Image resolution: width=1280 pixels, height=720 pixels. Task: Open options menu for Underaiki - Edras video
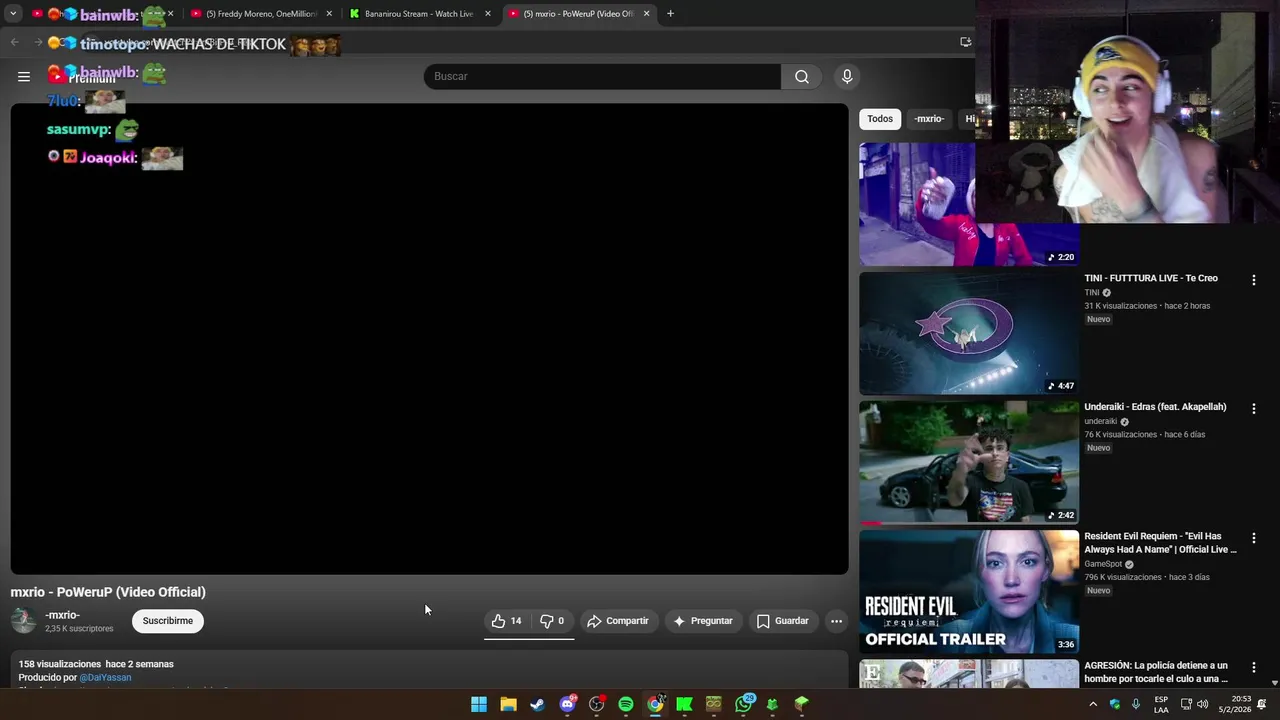coord(1253,409)
